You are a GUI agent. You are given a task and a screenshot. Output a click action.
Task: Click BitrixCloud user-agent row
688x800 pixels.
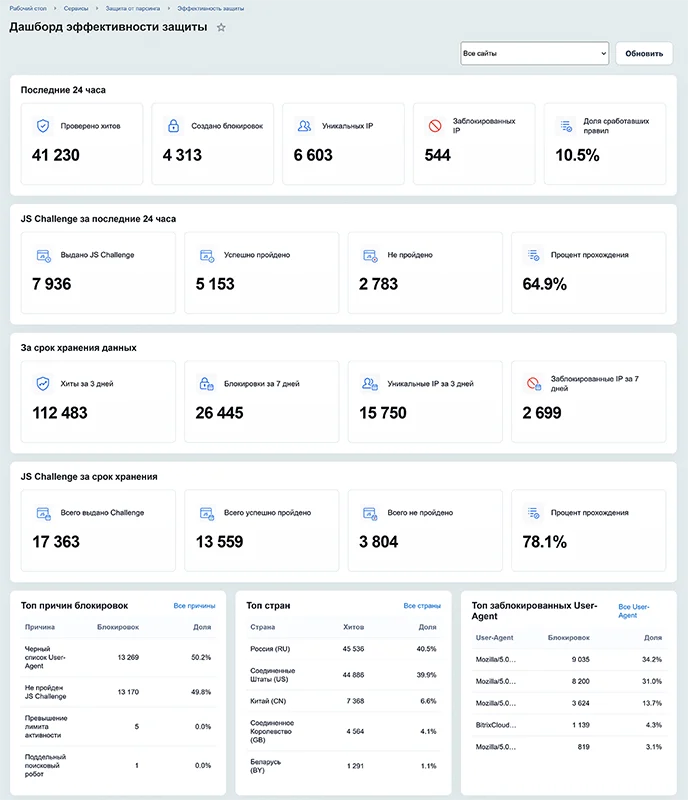(569, 725)
